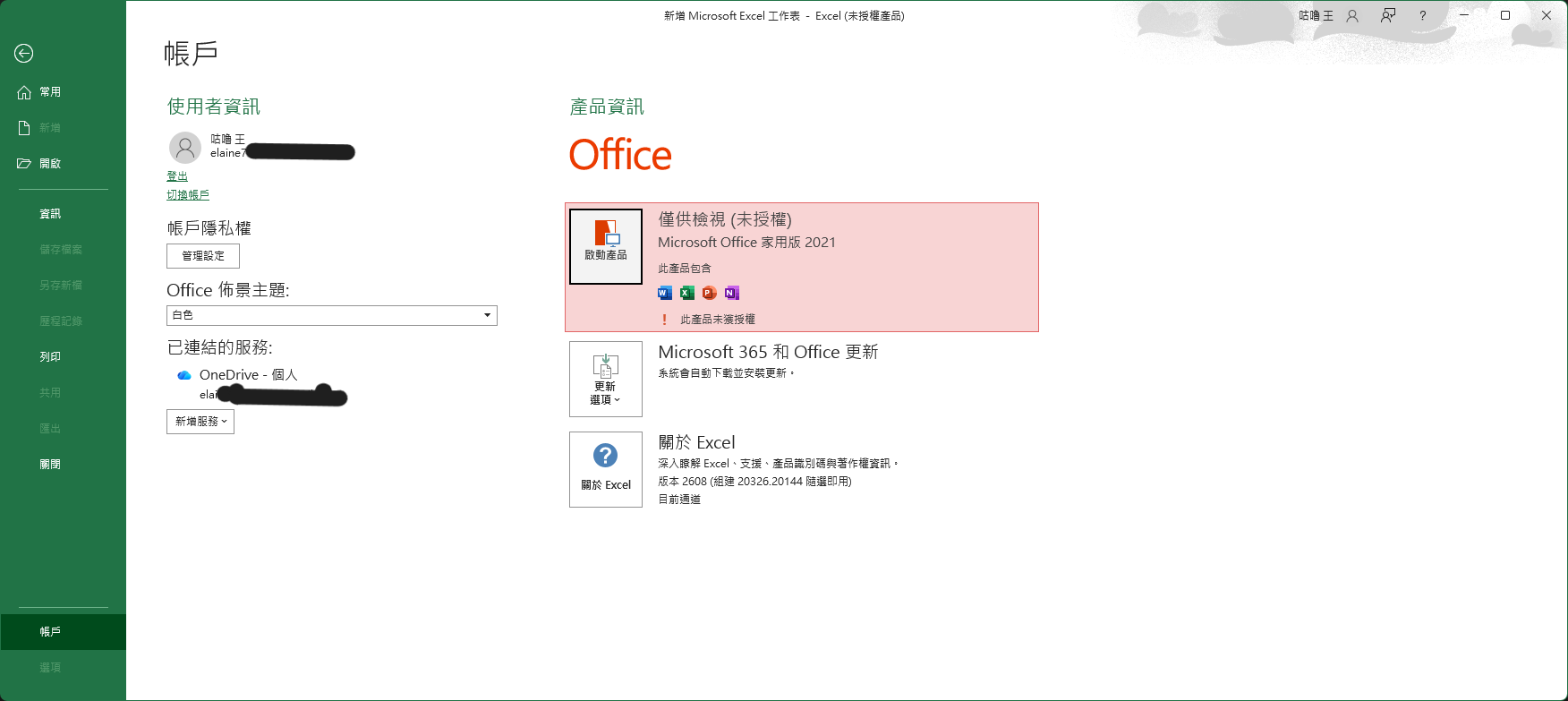The width and height of the screenshot is (1568, 701).
Task: Close the Excel window
Action: click(1547, 15)
